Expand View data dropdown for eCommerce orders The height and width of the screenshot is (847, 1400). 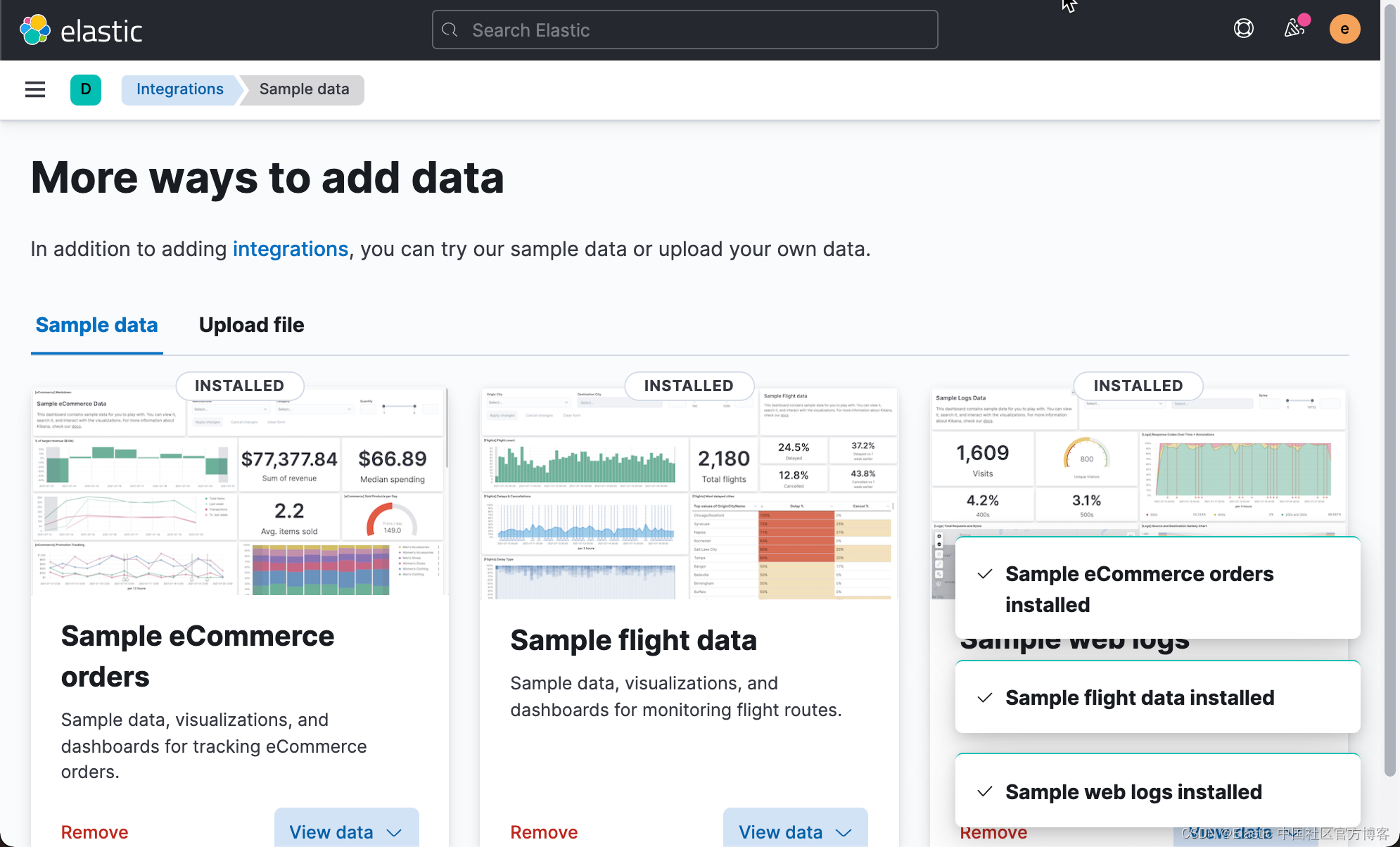click(346, 832)
